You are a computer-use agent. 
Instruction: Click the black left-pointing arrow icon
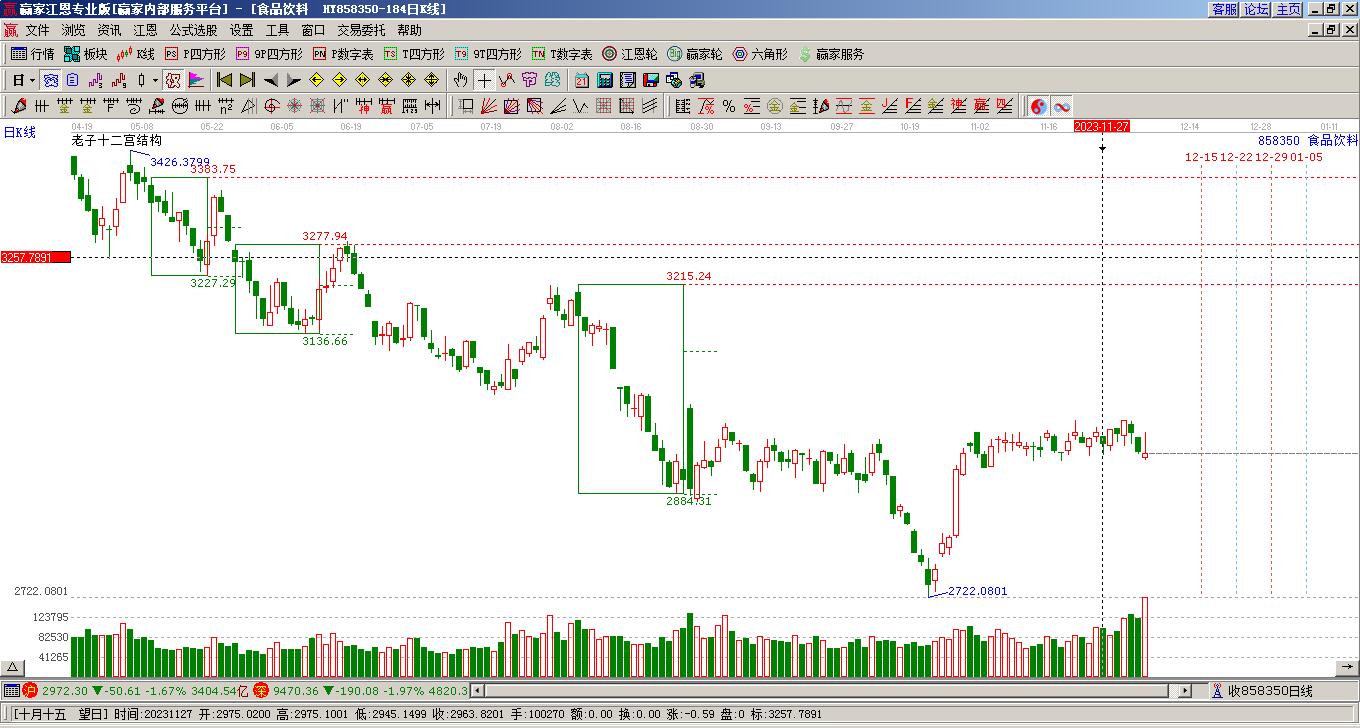point(270,80)
